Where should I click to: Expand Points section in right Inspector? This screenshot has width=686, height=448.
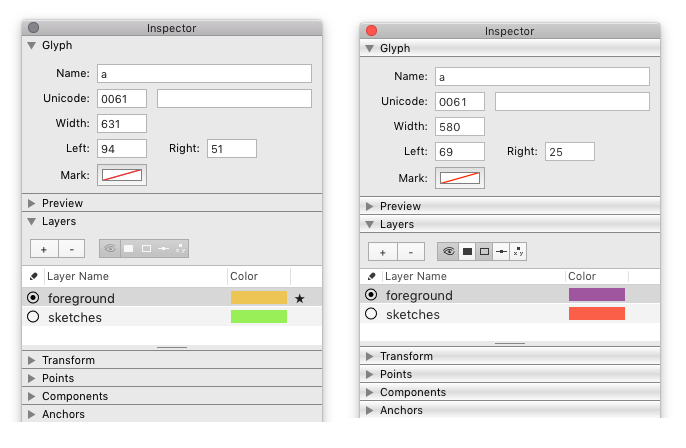[370, 374]
